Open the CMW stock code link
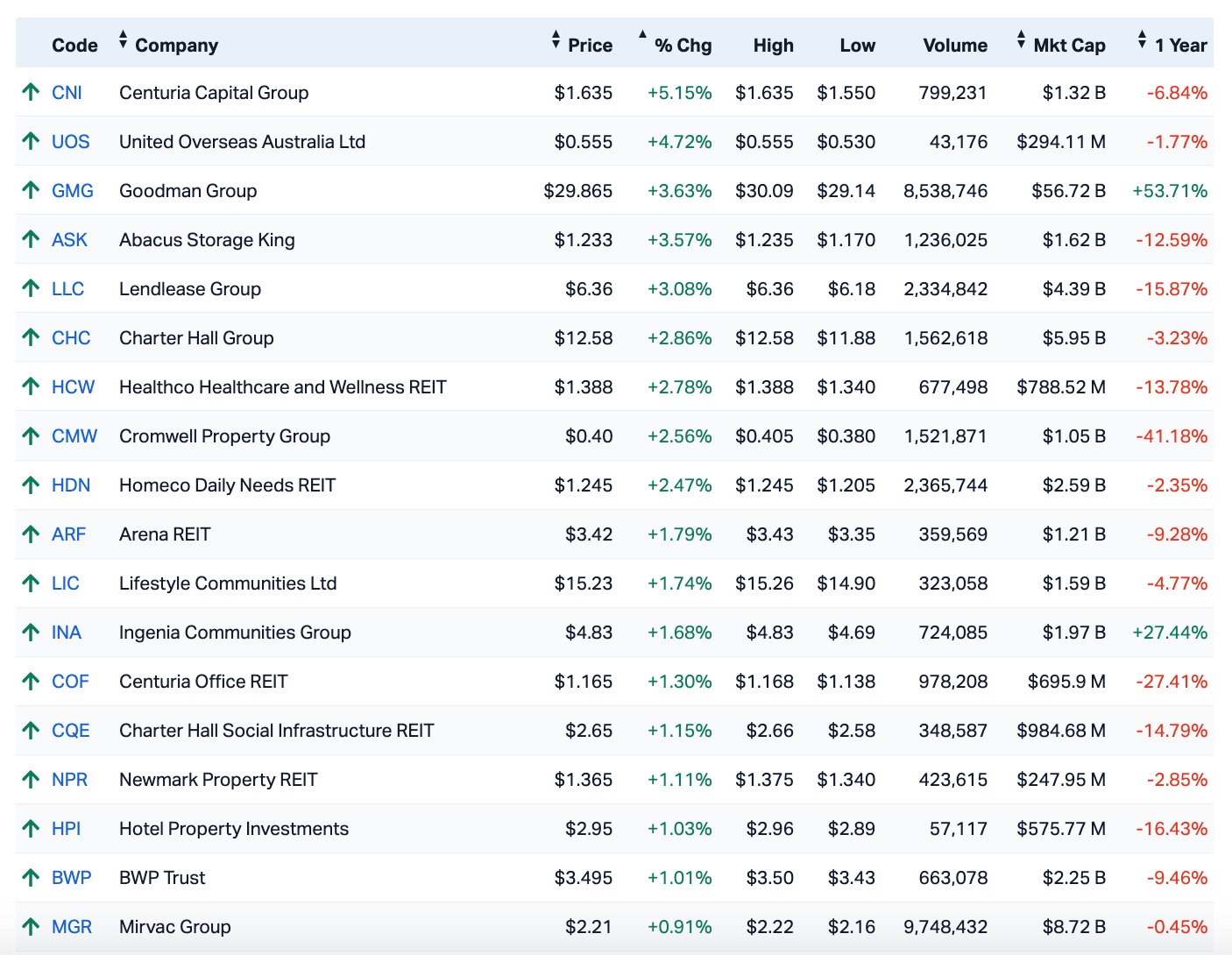Image resolution: width=1232 pixels, height=955 pixels. 74,436
